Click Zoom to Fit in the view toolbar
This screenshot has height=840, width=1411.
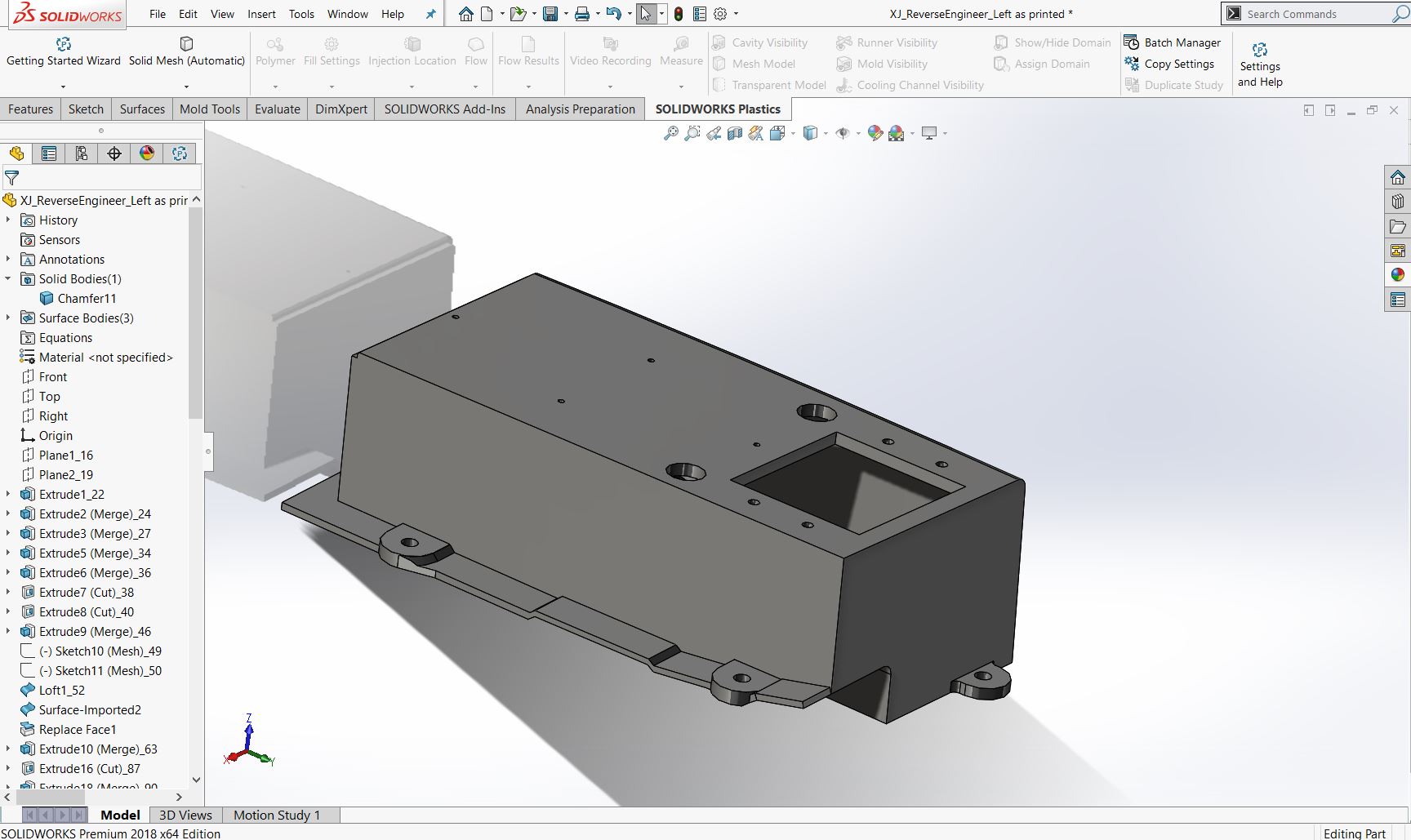[x=670, y=133]
